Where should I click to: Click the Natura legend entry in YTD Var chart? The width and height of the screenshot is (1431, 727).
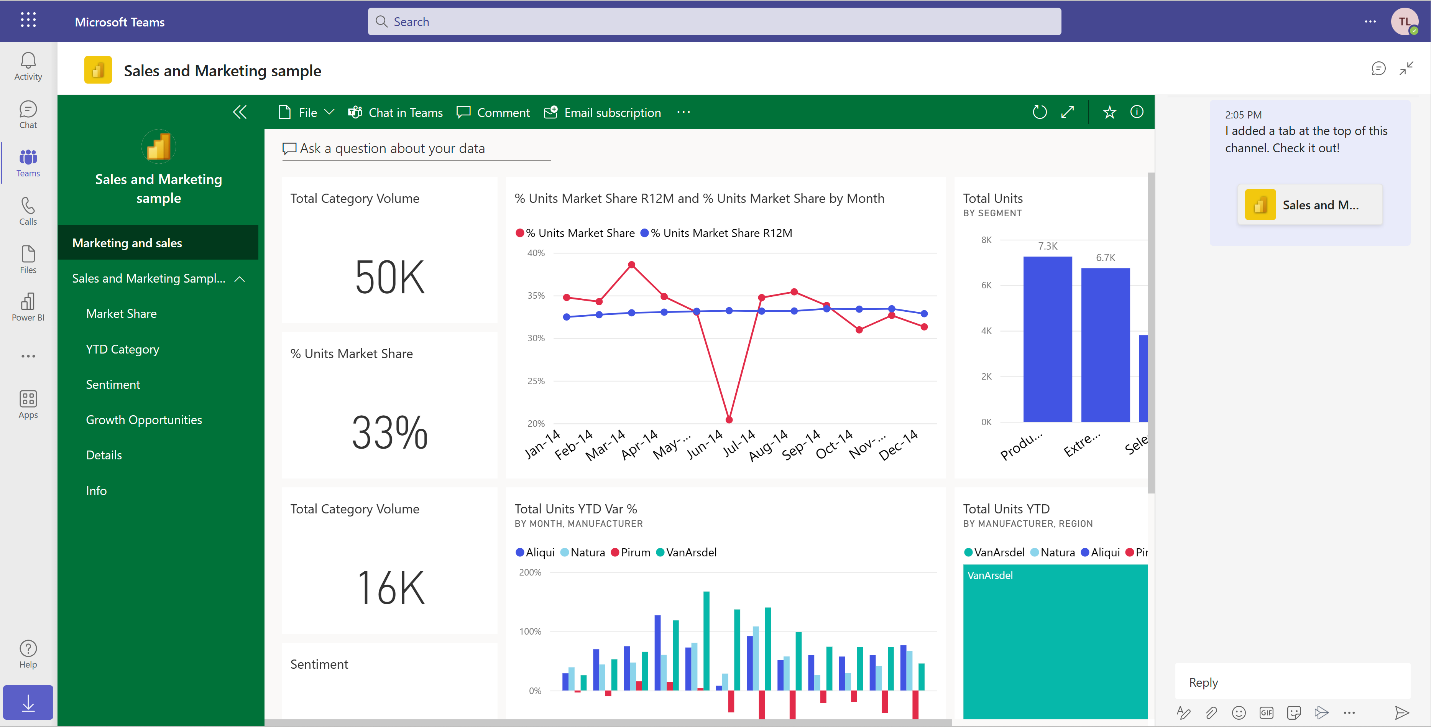coord(582,552)
